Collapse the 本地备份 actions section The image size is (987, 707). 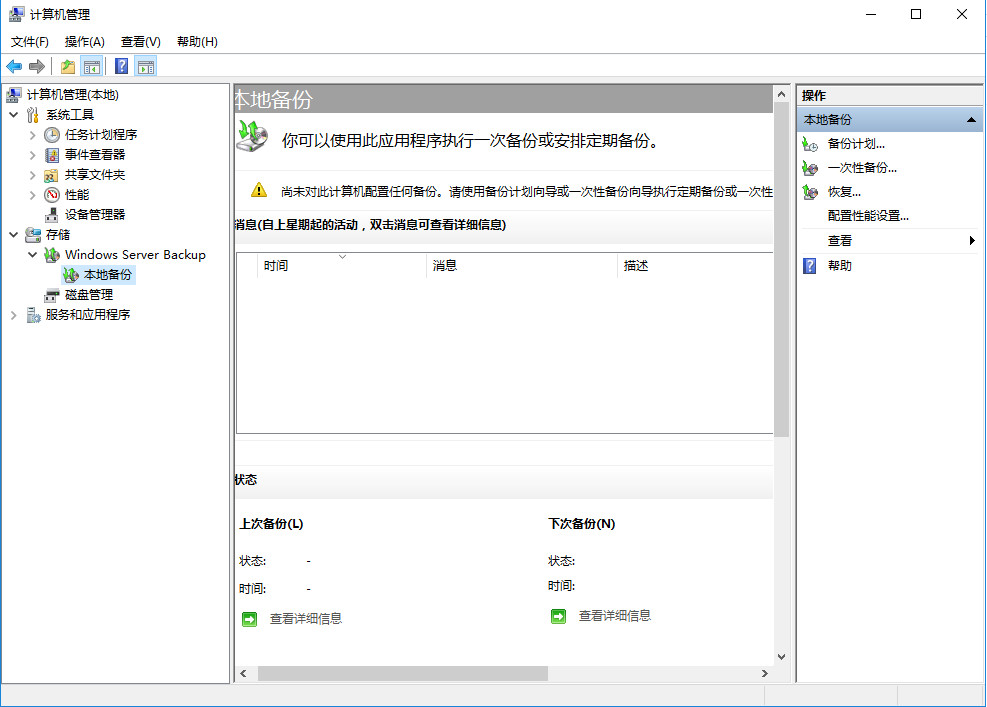click(969, 118)
